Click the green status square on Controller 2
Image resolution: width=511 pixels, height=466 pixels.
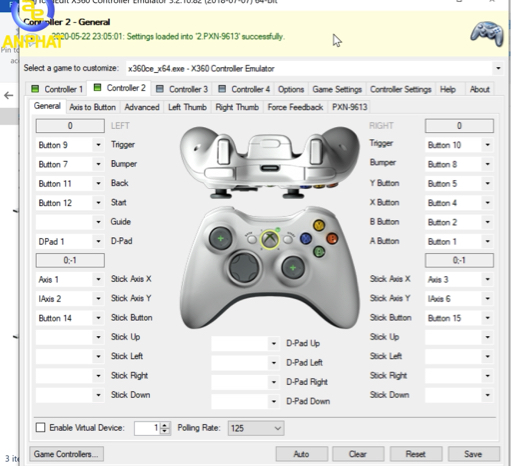point(97,87)
